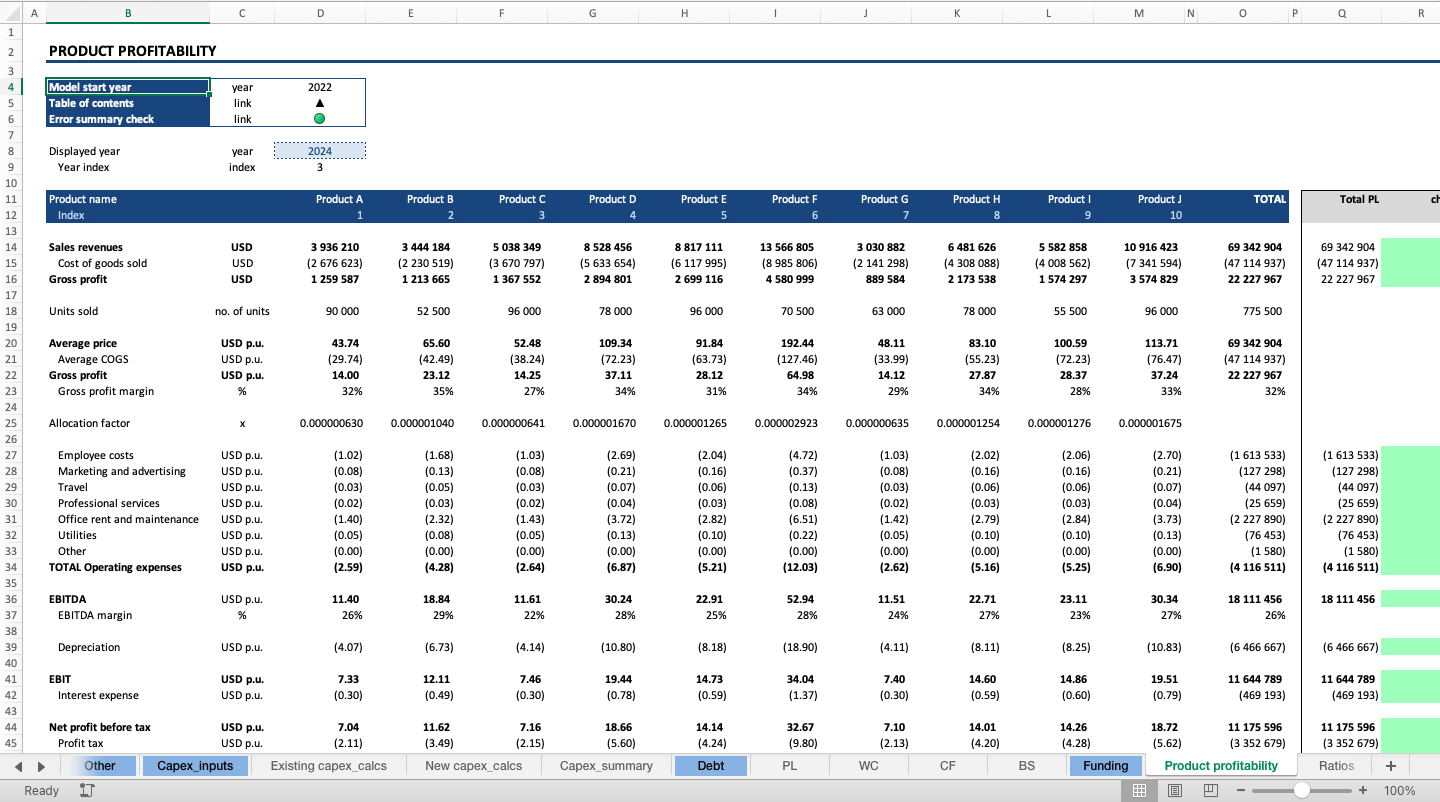Screen dimensions: 1440x802
Task: Open the Existing capex_calcs sheet tab
Action: tap(329, 766)
